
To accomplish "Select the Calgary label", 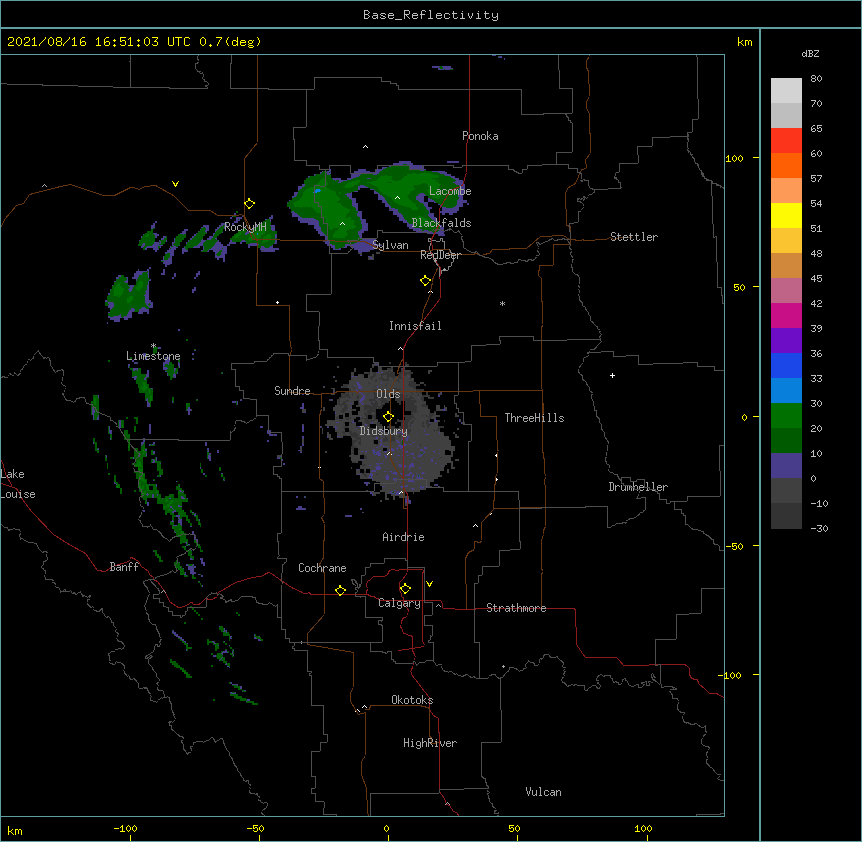I will 399,603.
